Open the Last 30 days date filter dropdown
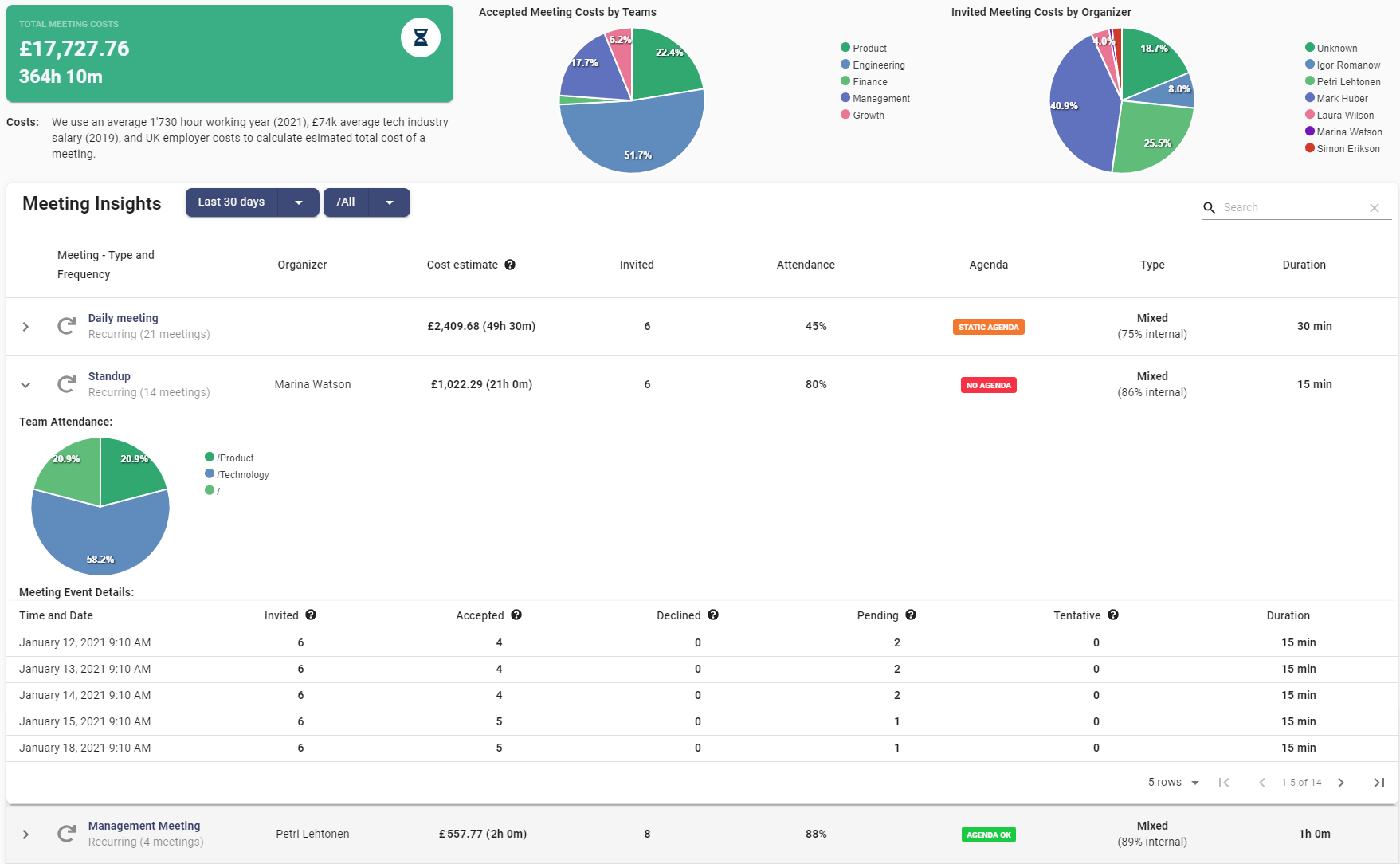The height and width of the screenshot is (864, 1400). pos(252,202)
